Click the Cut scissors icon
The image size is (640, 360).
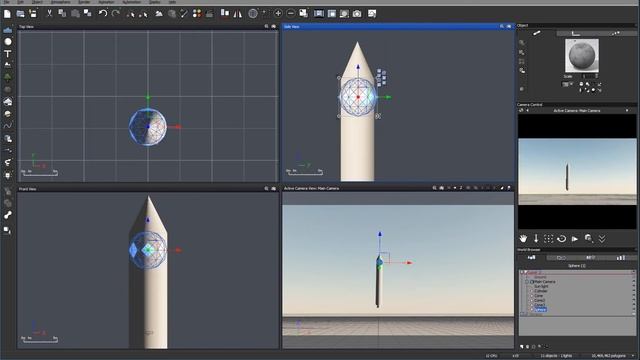pyautogui.click(x=49, y=13)
